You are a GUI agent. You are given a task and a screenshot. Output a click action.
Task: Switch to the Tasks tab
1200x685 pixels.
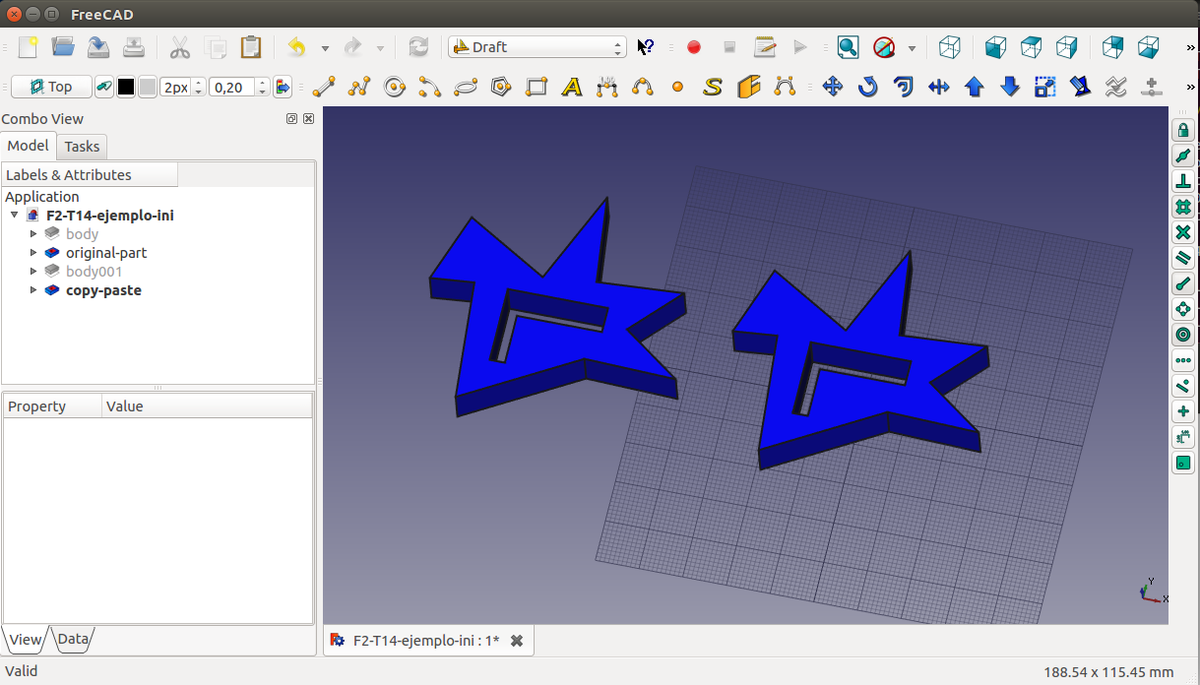tap(82, 146)
